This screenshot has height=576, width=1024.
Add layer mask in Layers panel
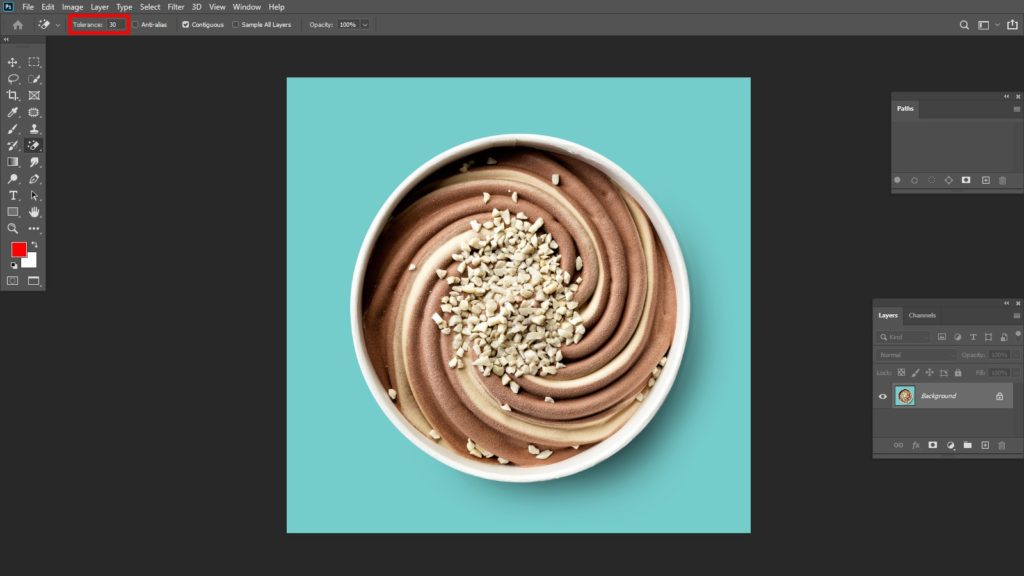click(933, 445)
